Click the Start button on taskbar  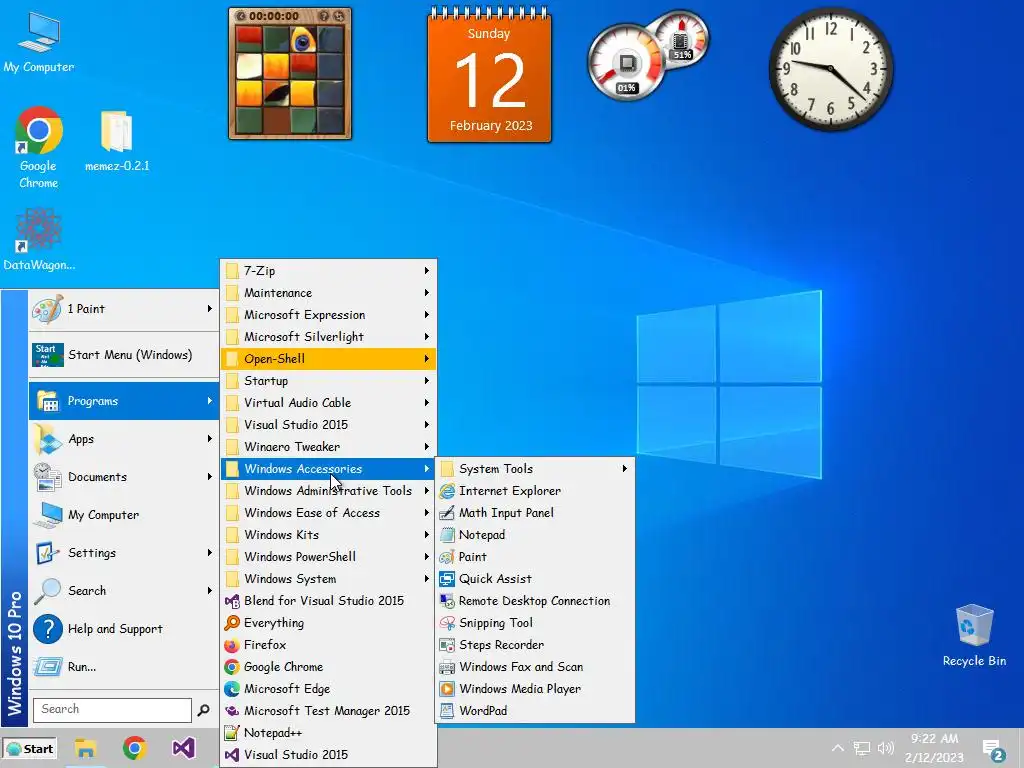pos(29,748)
